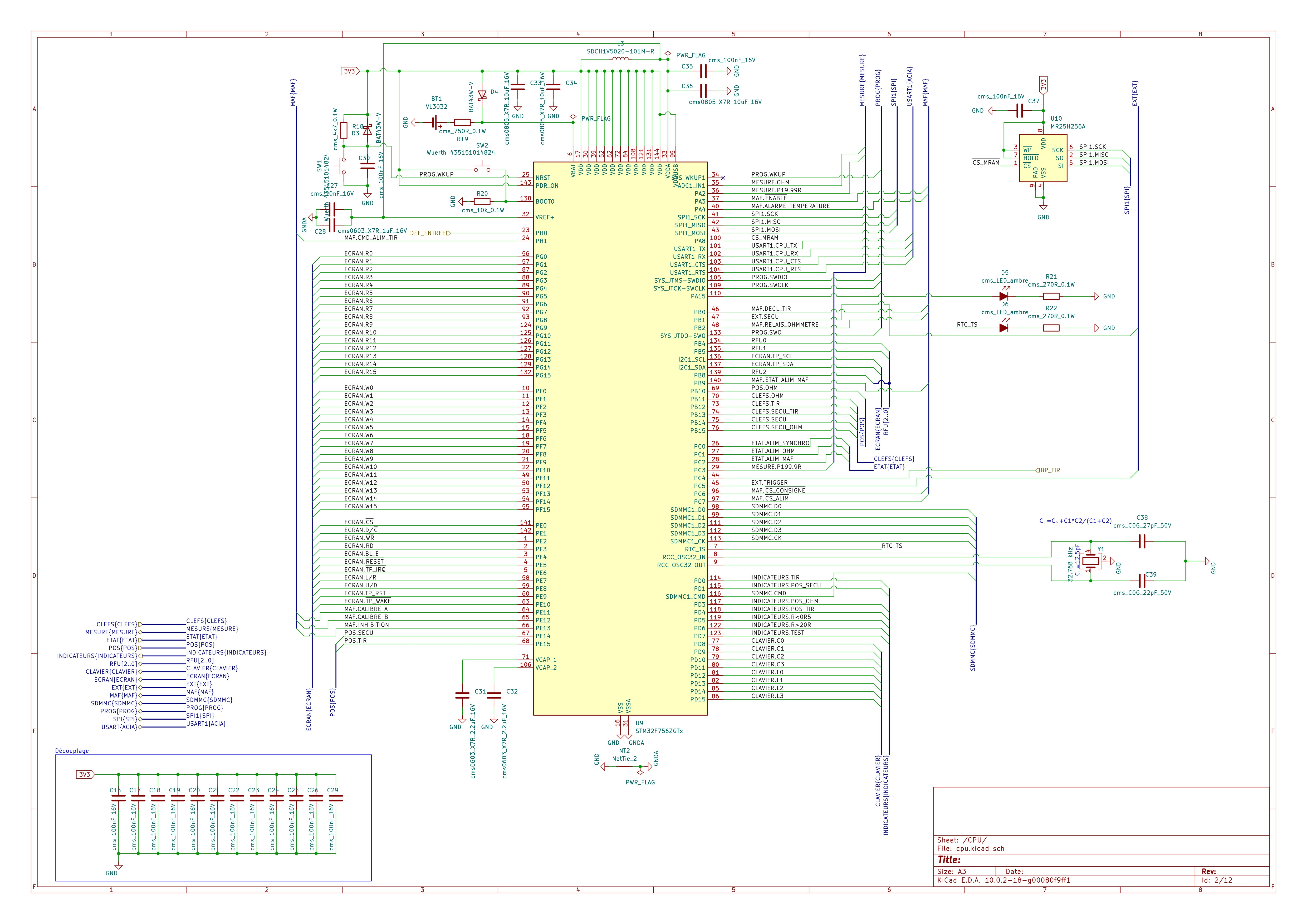Click the ECRAN.R0 net label
Viewport: 1307px width, 924px height.
click(359, 253)
